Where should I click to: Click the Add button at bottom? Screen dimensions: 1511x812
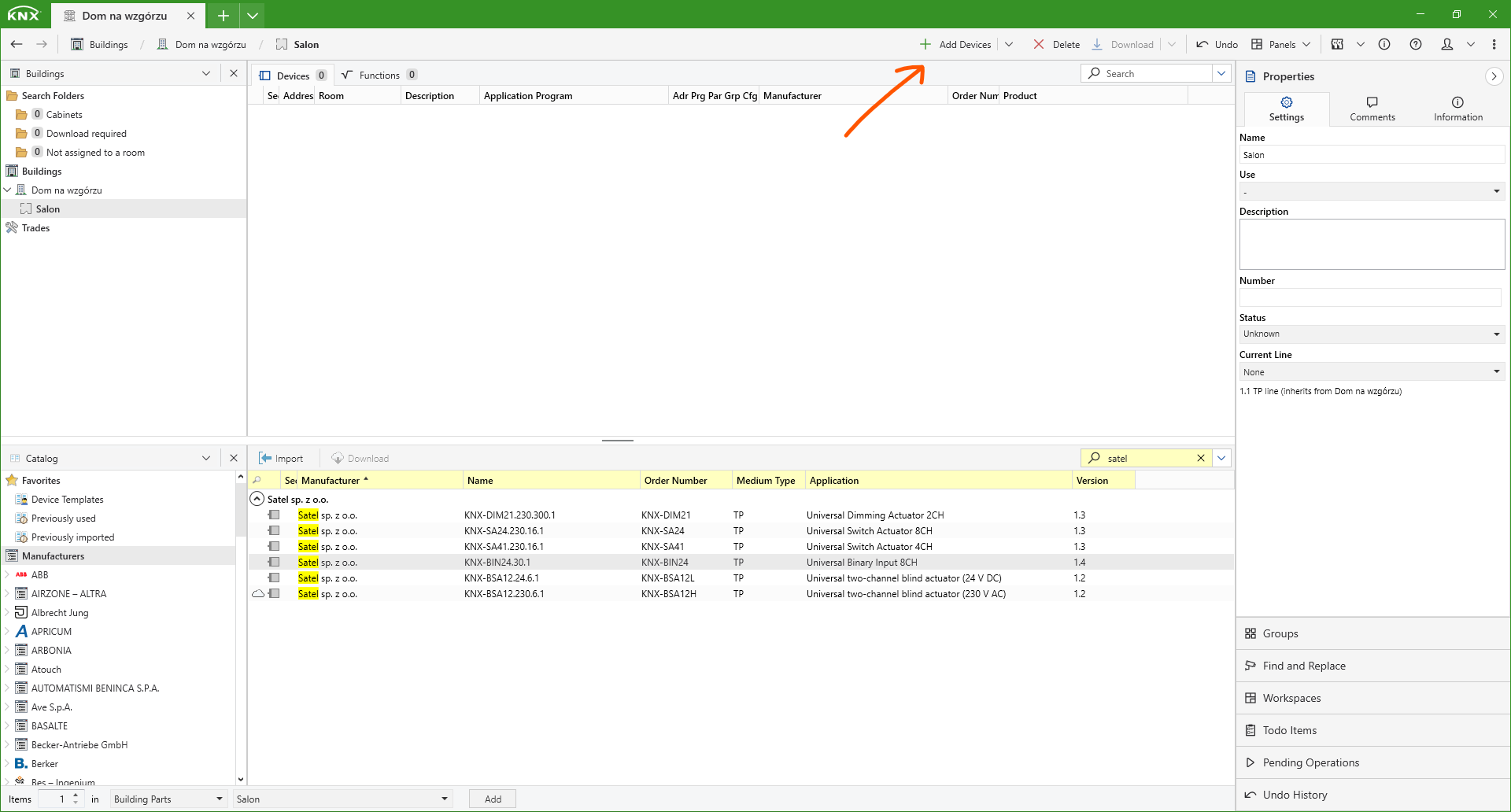click(493, 799)
